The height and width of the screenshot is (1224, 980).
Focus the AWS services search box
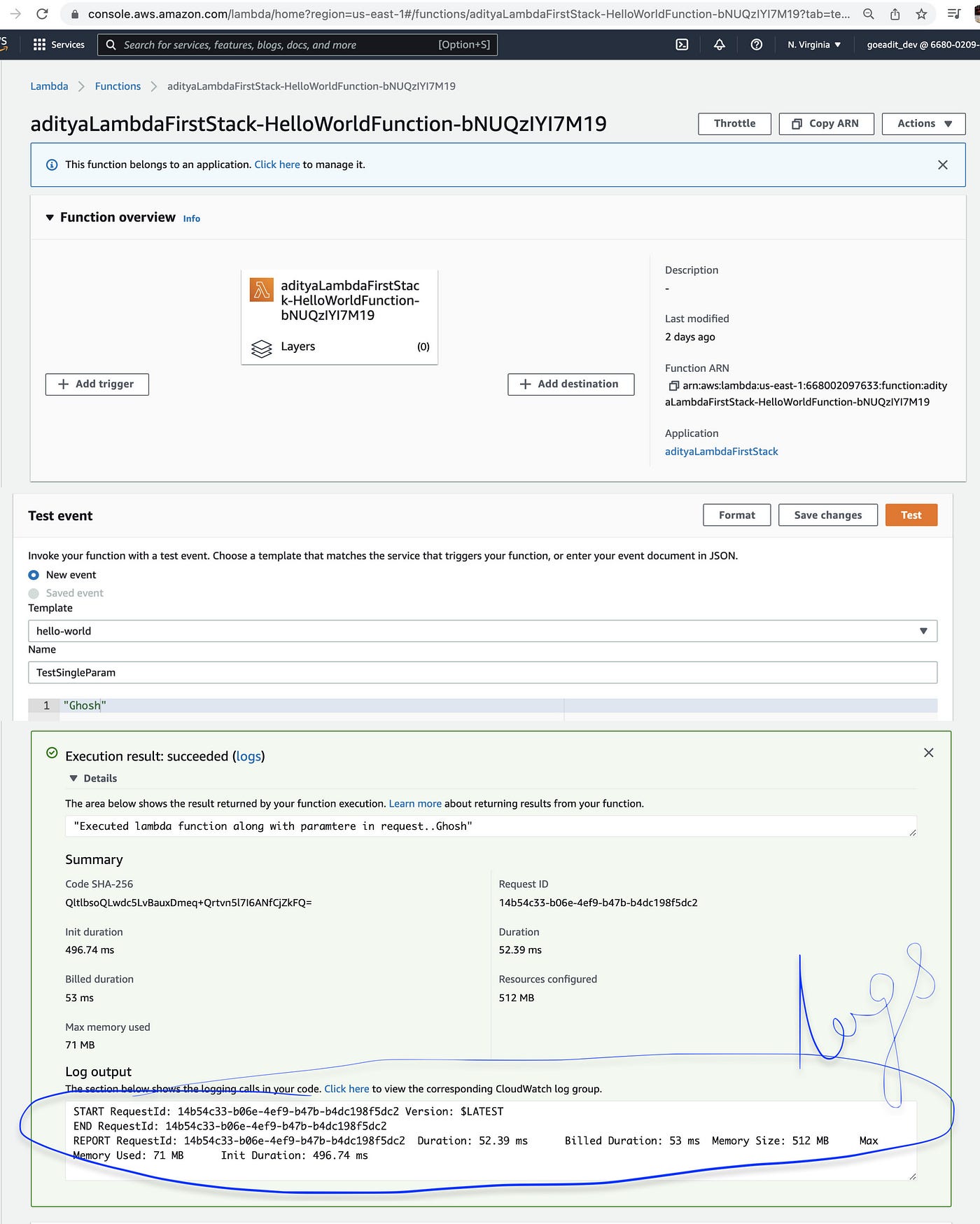tap(297, 45)
